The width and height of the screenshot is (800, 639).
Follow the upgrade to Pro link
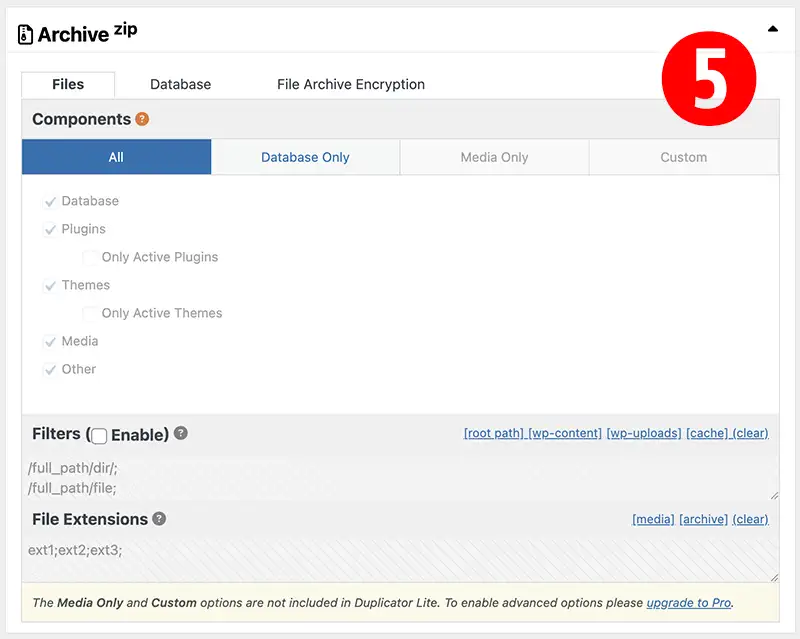click(x=689, y=603)
